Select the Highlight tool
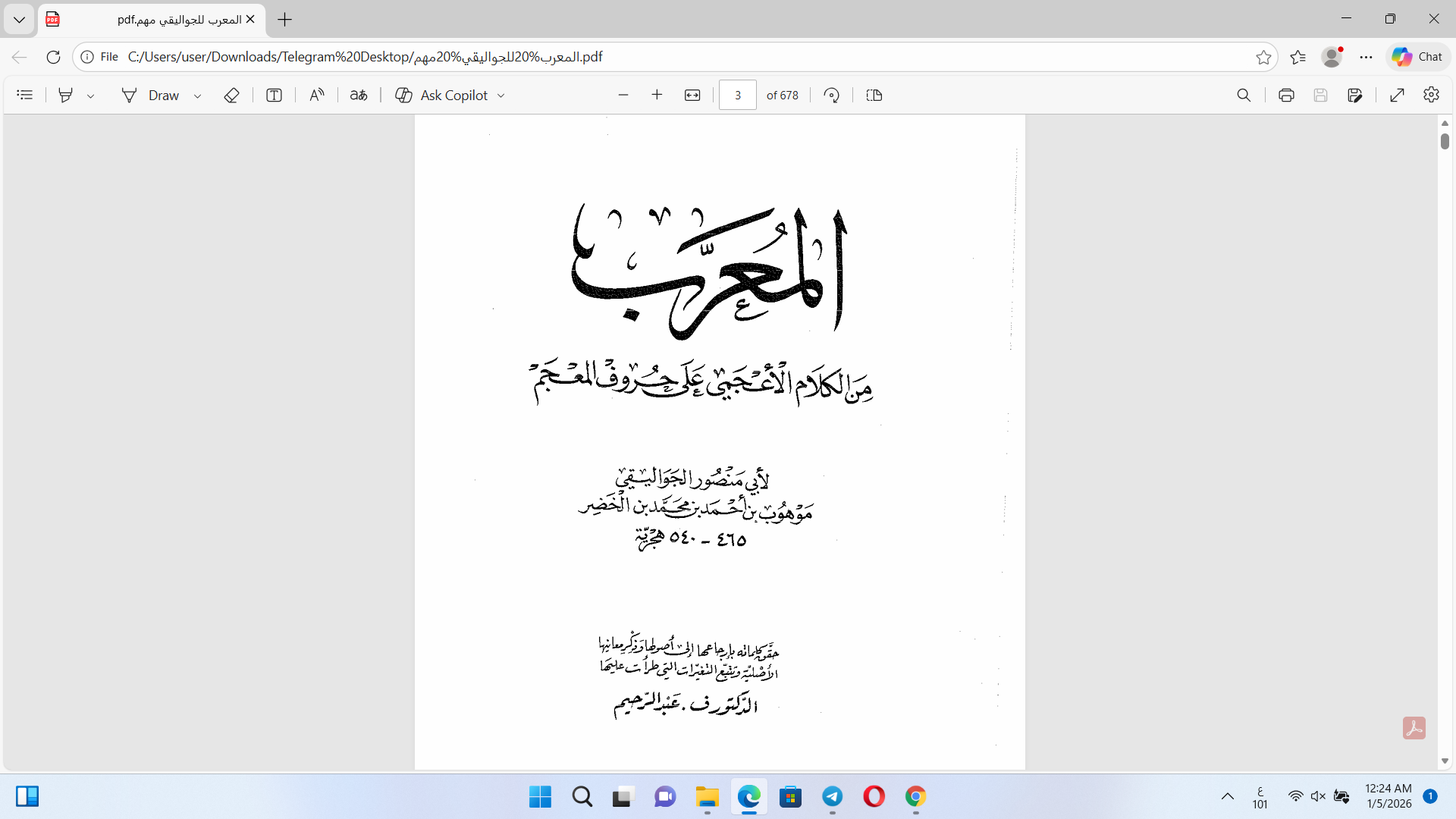The height and width of the screenshot is (819, 1456). pos(66,95)
